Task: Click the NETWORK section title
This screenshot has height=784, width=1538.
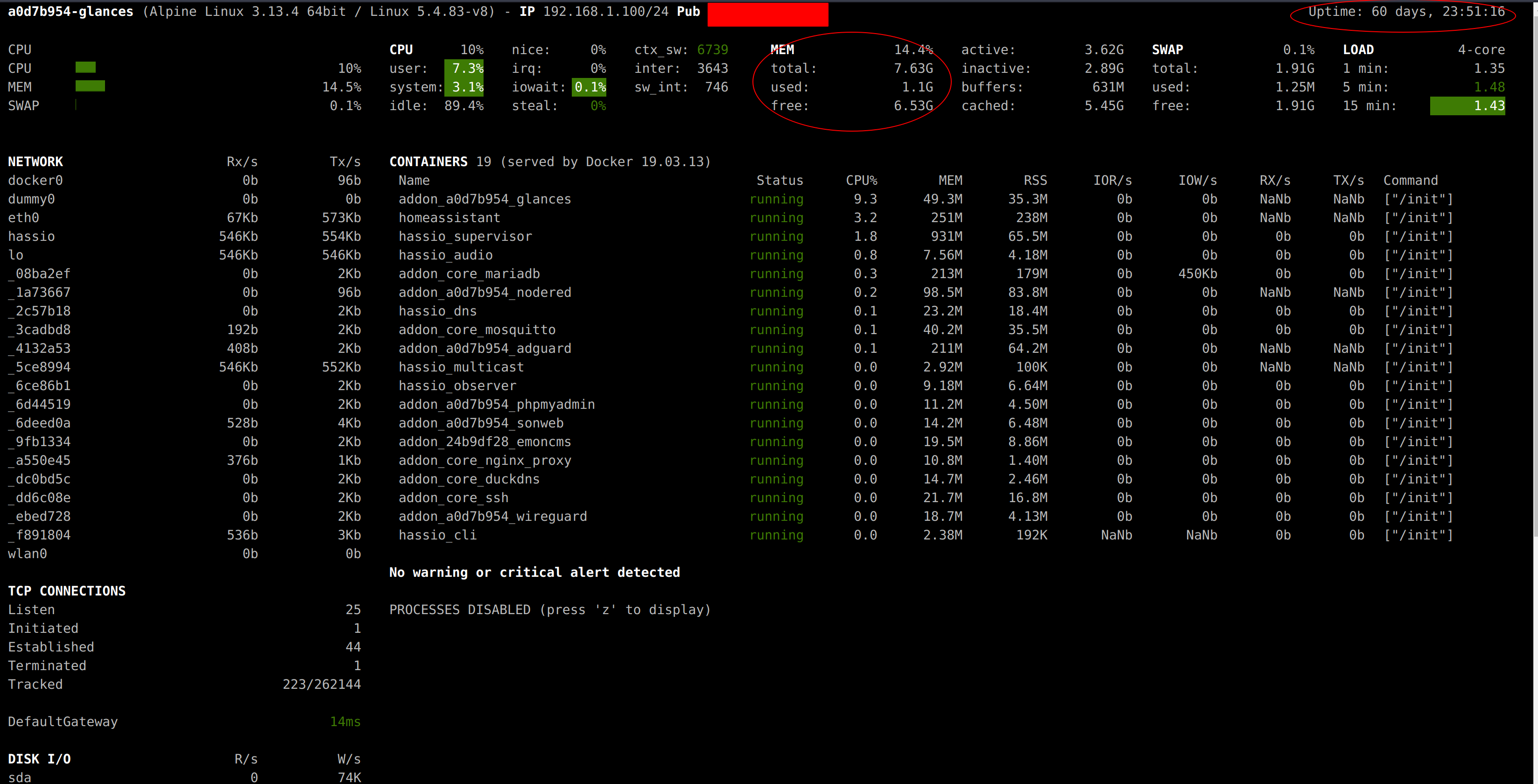Action: coord(35,162)
